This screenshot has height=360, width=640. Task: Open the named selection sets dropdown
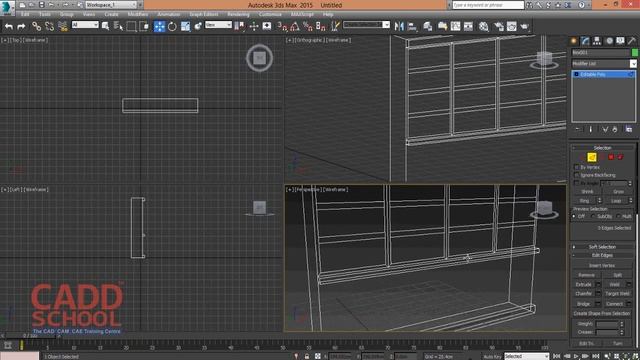[367, 25]
